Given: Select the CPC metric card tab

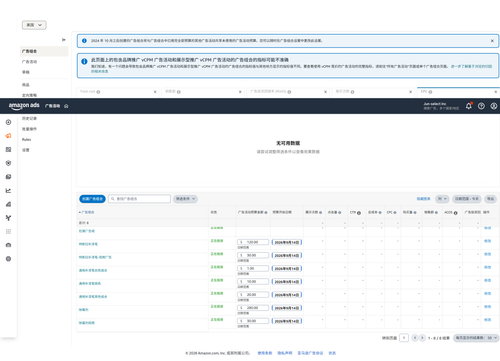Looking at the screenshot, I should click(x=458, y=92).
